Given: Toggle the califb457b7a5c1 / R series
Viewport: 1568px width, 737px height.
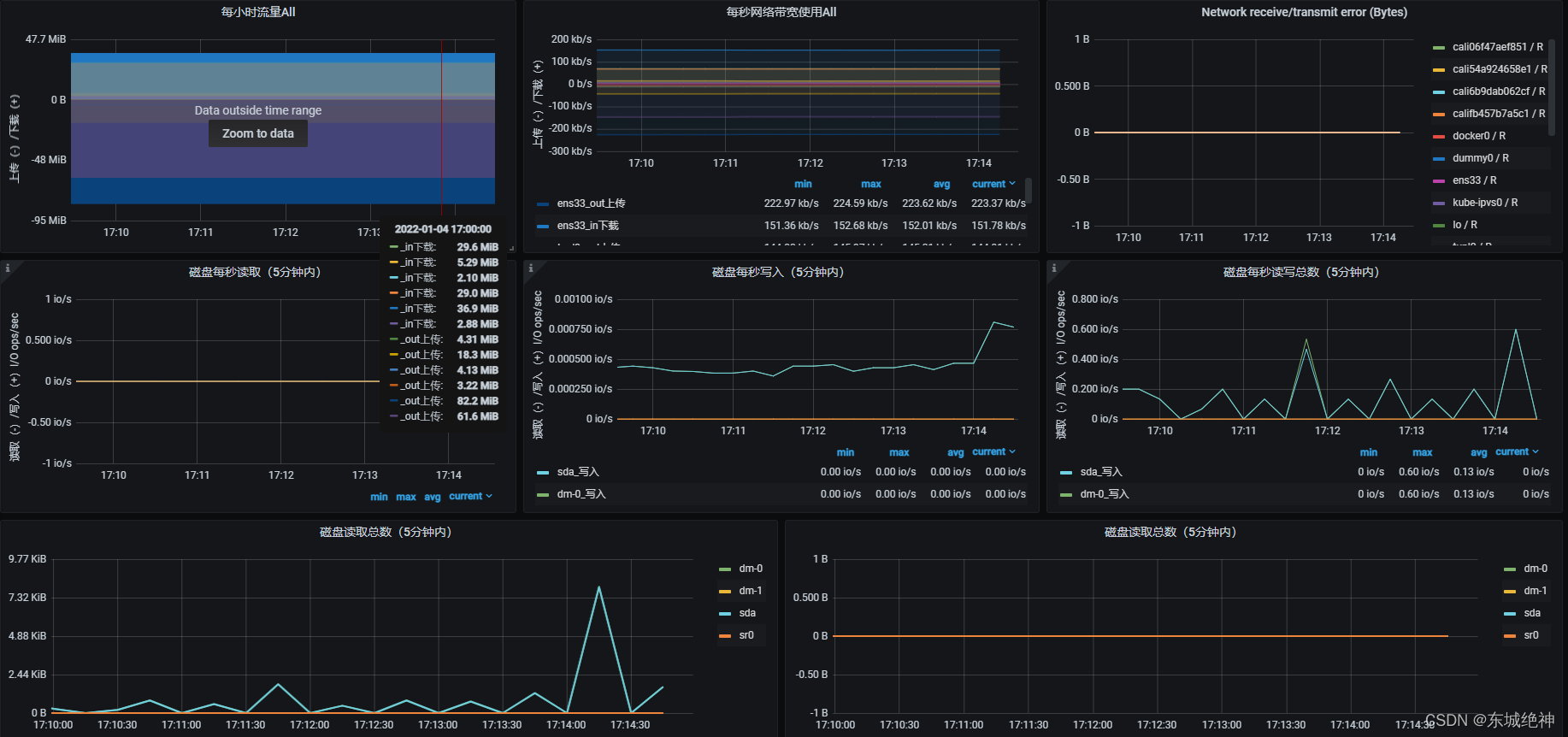Looking at the screenshot, I should (x=1499, y=114).
